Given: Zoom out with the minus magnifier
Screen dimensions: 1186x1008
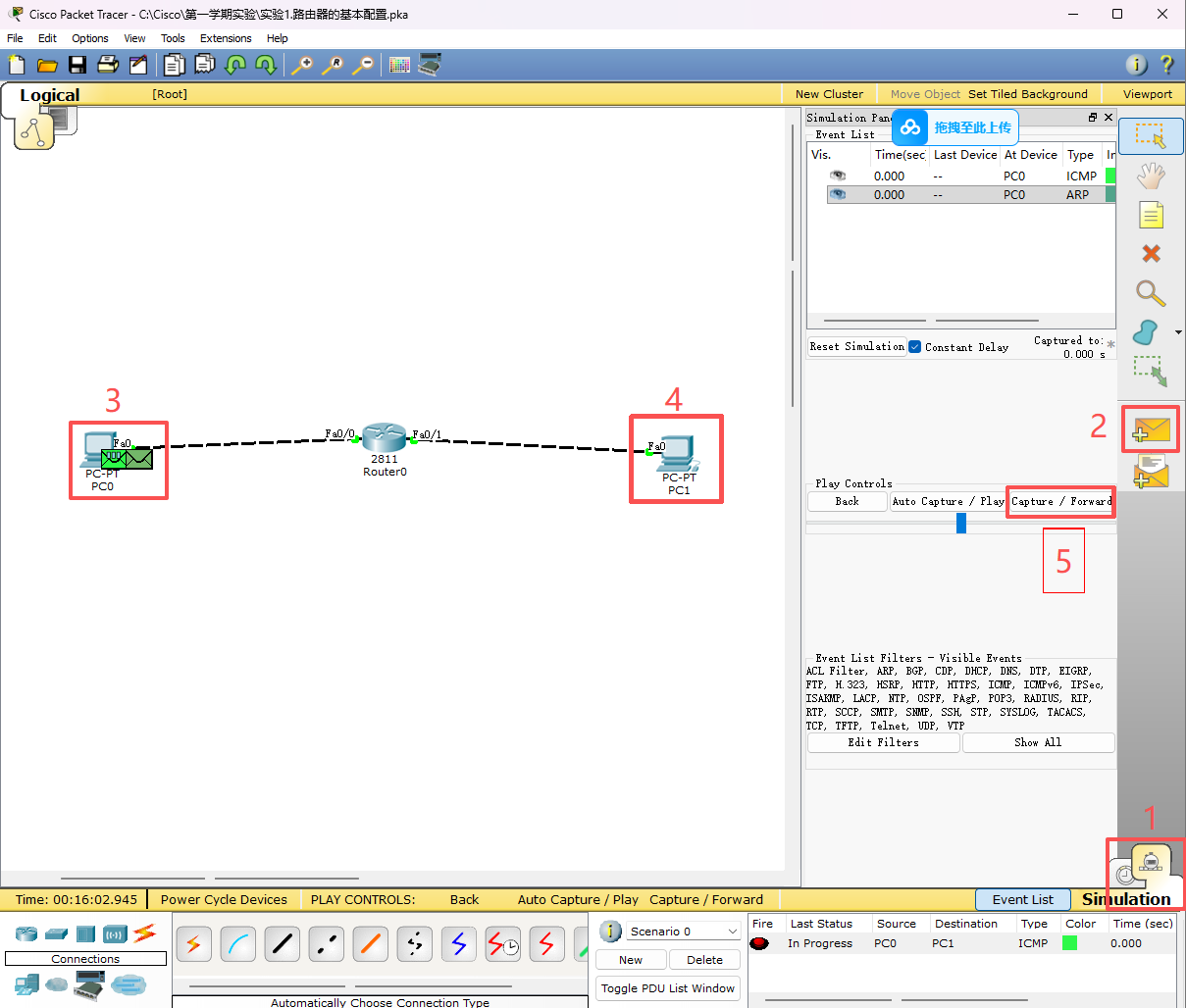Looking at the screenshot, I should [x=363, y=65].
